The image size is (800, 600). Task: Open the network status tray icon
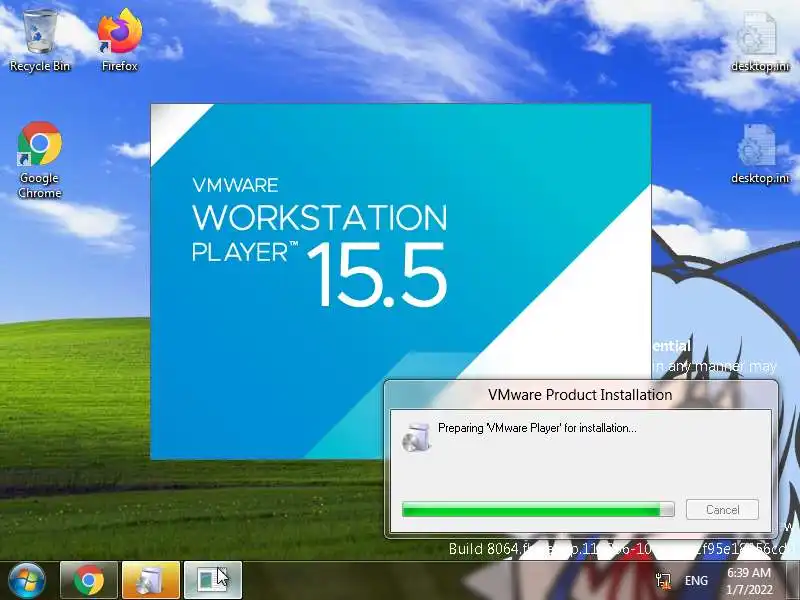coord(664,581)
